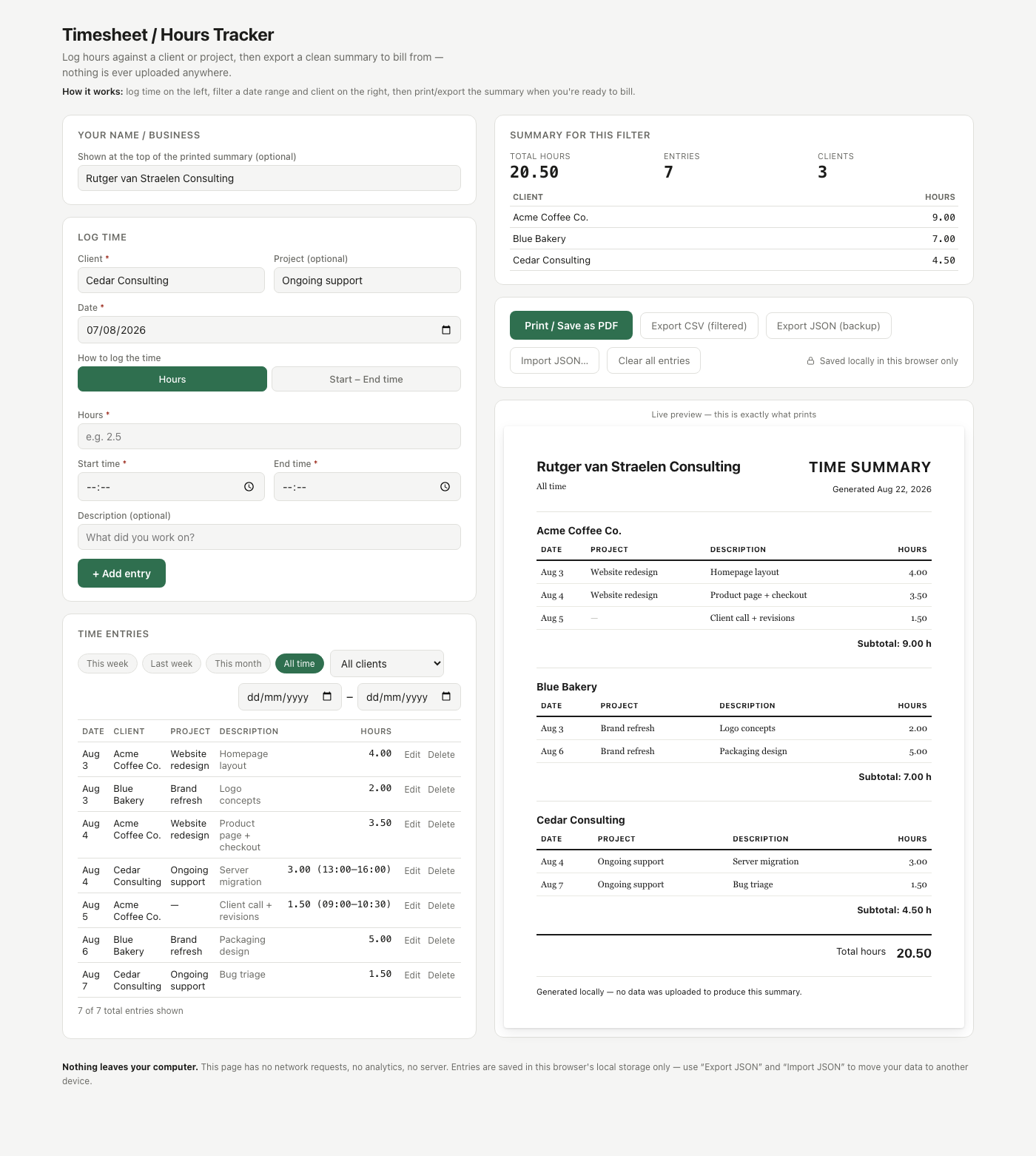This screenshot has height=1156, width=1036.
Task: Open calendar icon of filter end date
Action: point(446,696)
